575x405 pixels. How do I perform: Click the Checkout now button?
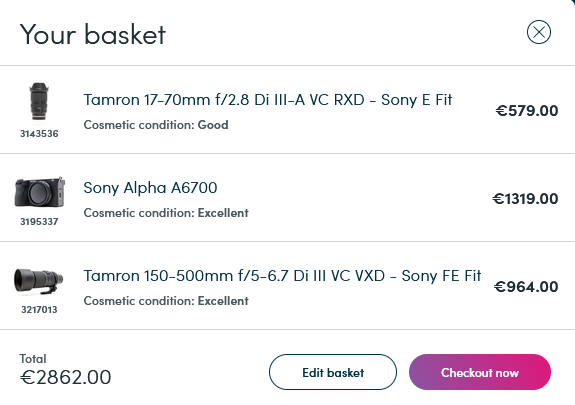480,372
